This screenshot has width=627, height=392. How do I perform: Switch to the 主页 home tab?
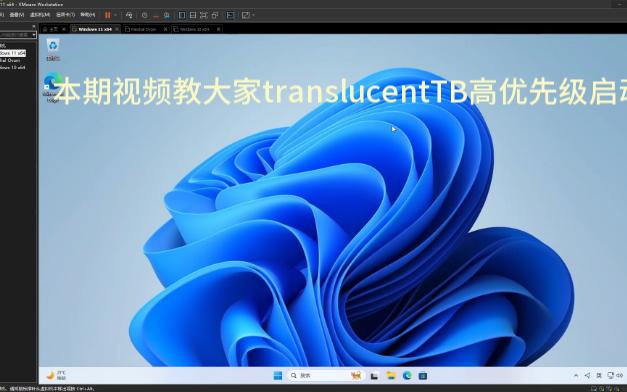[53, 29]
